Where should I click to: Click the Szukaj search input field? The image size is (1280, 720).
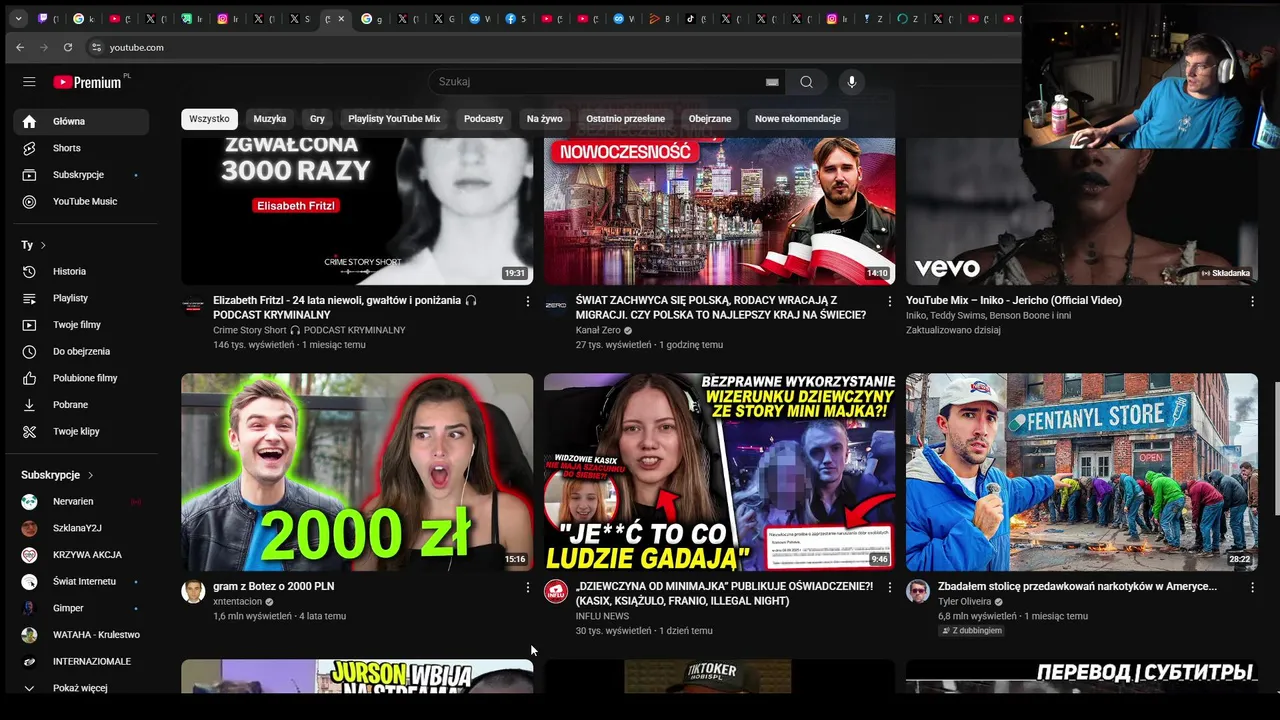pos(598,82)
